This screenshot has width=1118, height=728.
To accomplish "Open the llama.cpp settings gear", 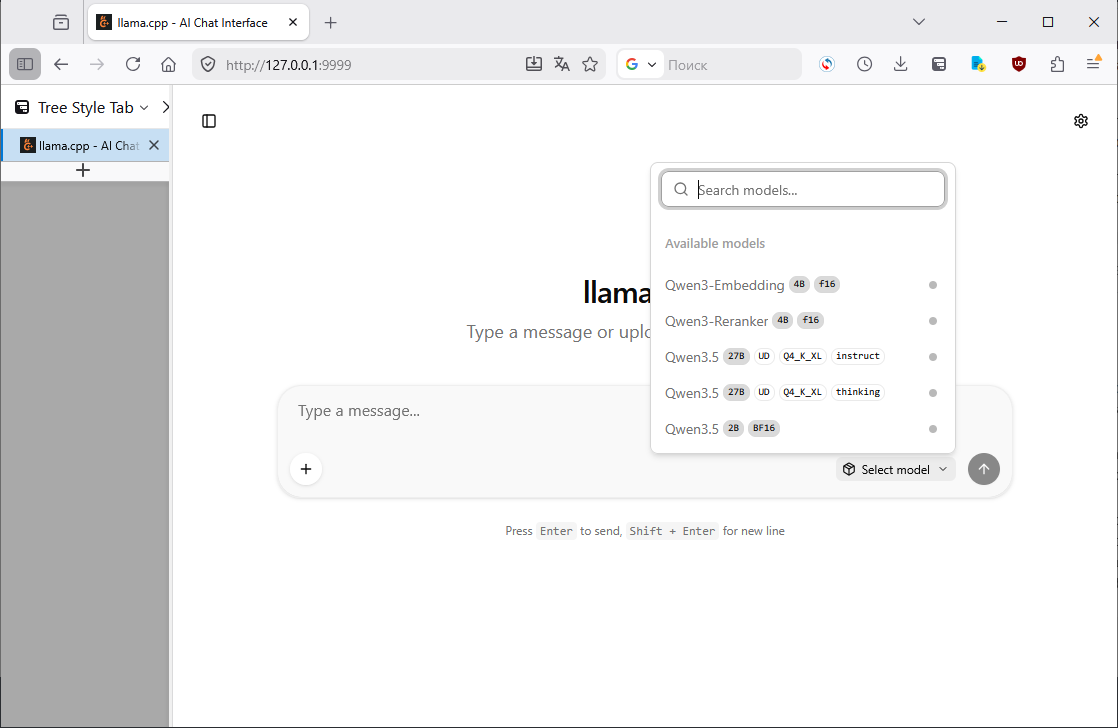I will point(1081,120).
